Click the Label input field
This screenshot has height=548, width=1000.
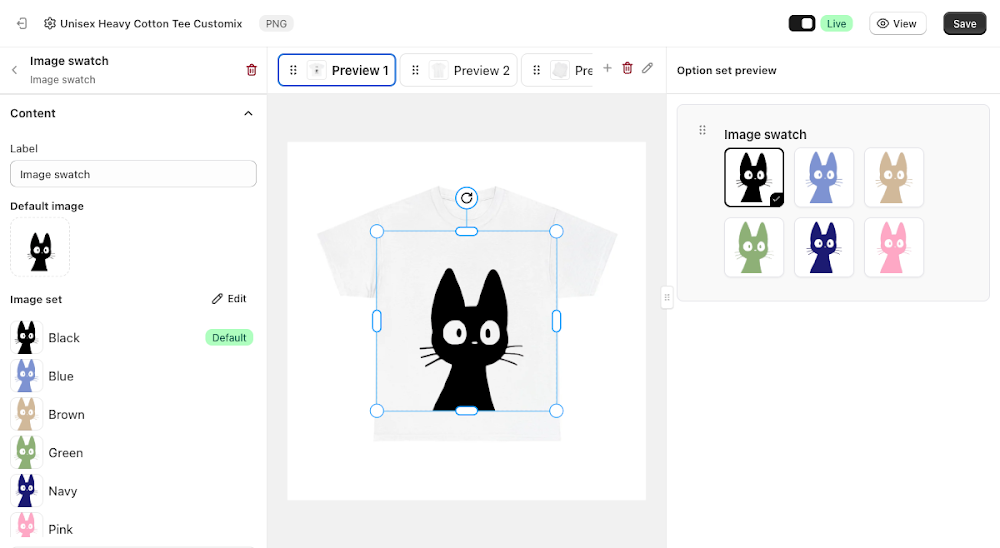[133, 174]
